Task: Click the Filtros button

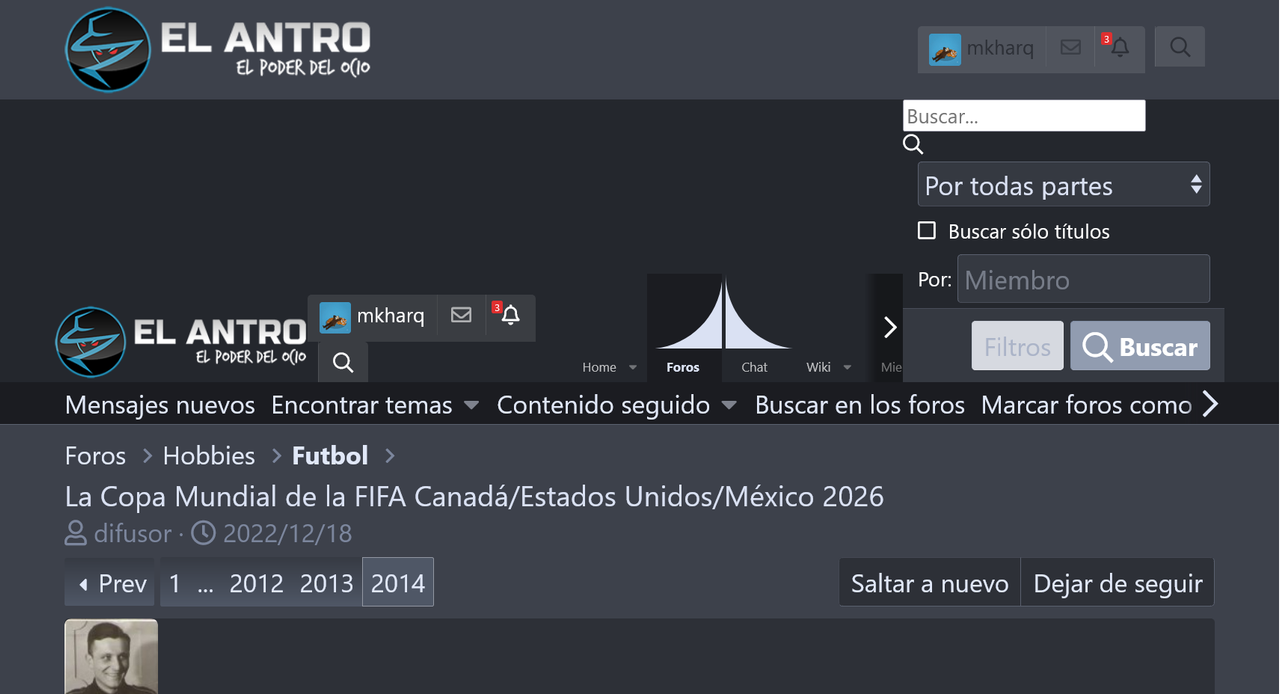Action: point(1017,347)
